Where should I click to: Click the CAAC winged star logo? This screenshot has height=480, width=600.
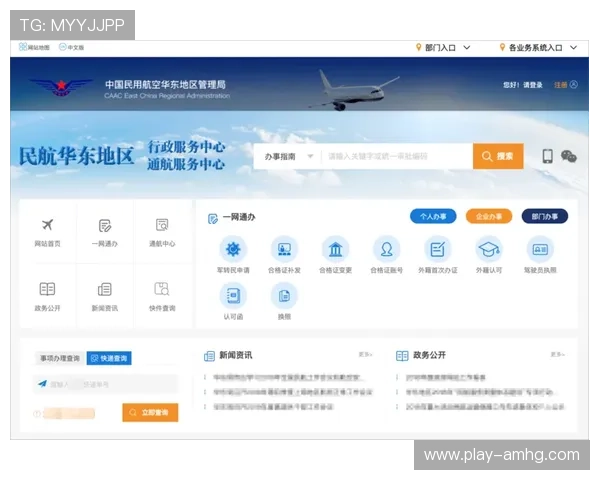click(x=61, y=87)
